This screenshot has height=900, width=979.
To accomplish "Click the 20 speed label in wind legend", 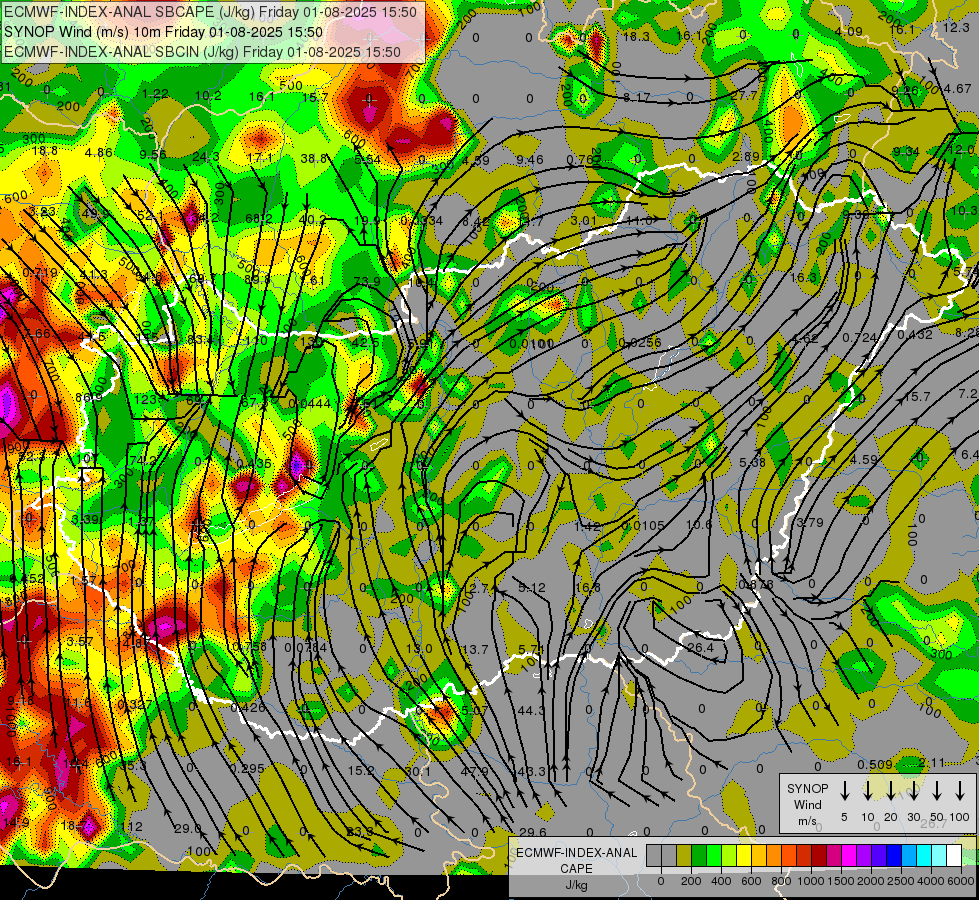I will pyautogui.click(x=890, y=817).
